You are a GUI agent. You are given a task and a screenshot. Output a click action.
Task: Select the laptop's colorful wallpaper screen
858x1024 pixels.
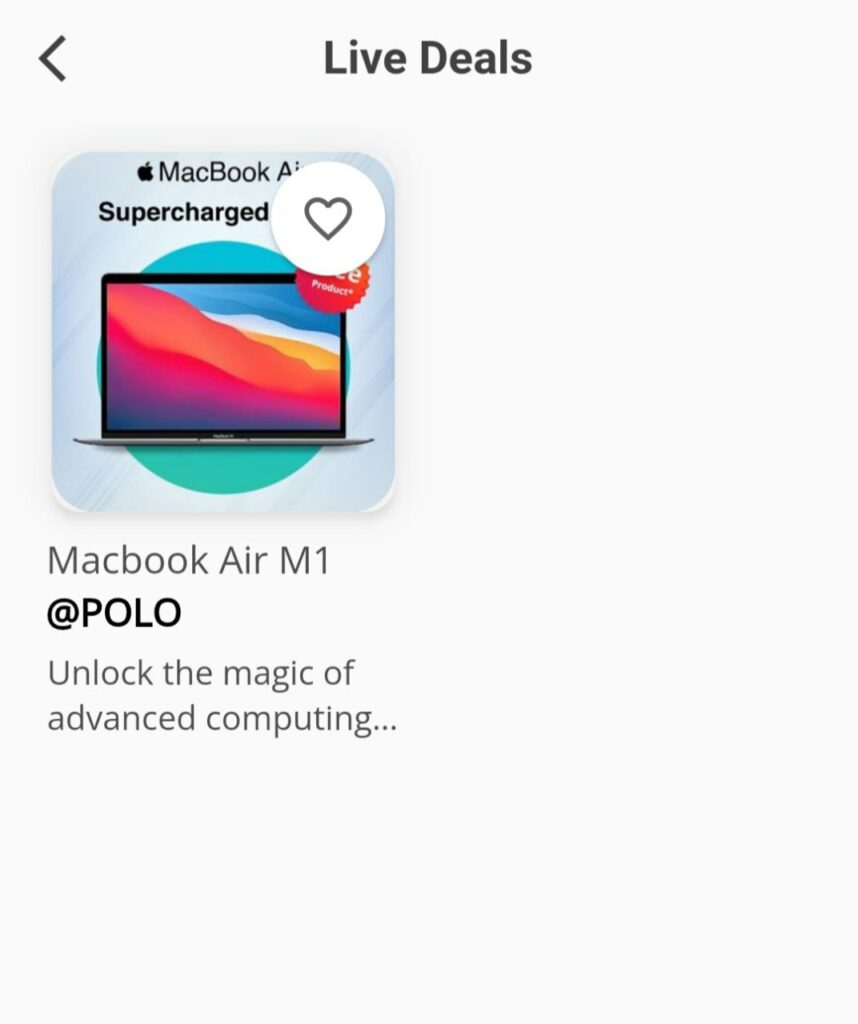pyautogui.click(x=223, y=356)
